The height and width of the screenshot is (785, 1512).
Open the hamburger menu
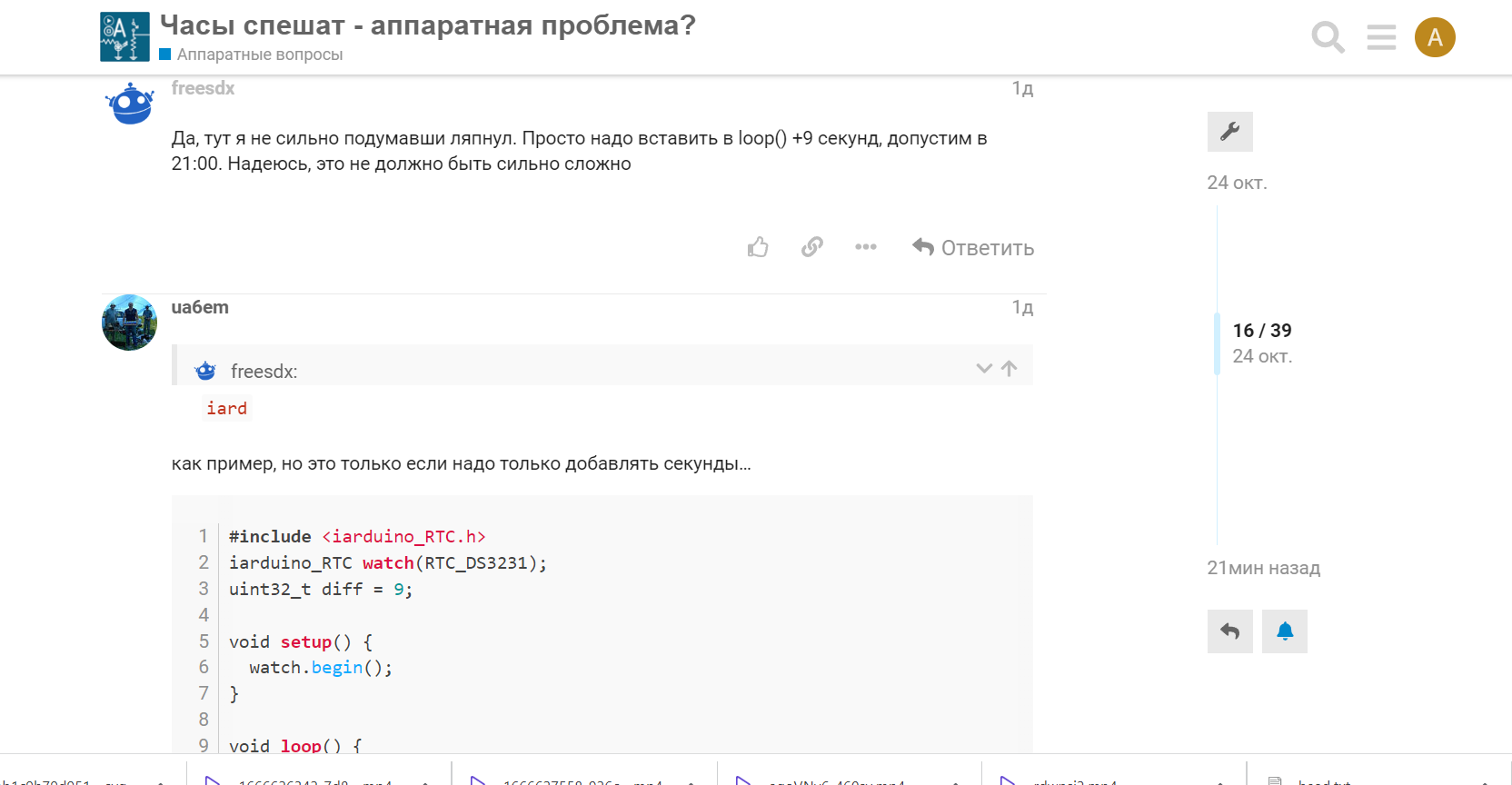click(1381, 37)
